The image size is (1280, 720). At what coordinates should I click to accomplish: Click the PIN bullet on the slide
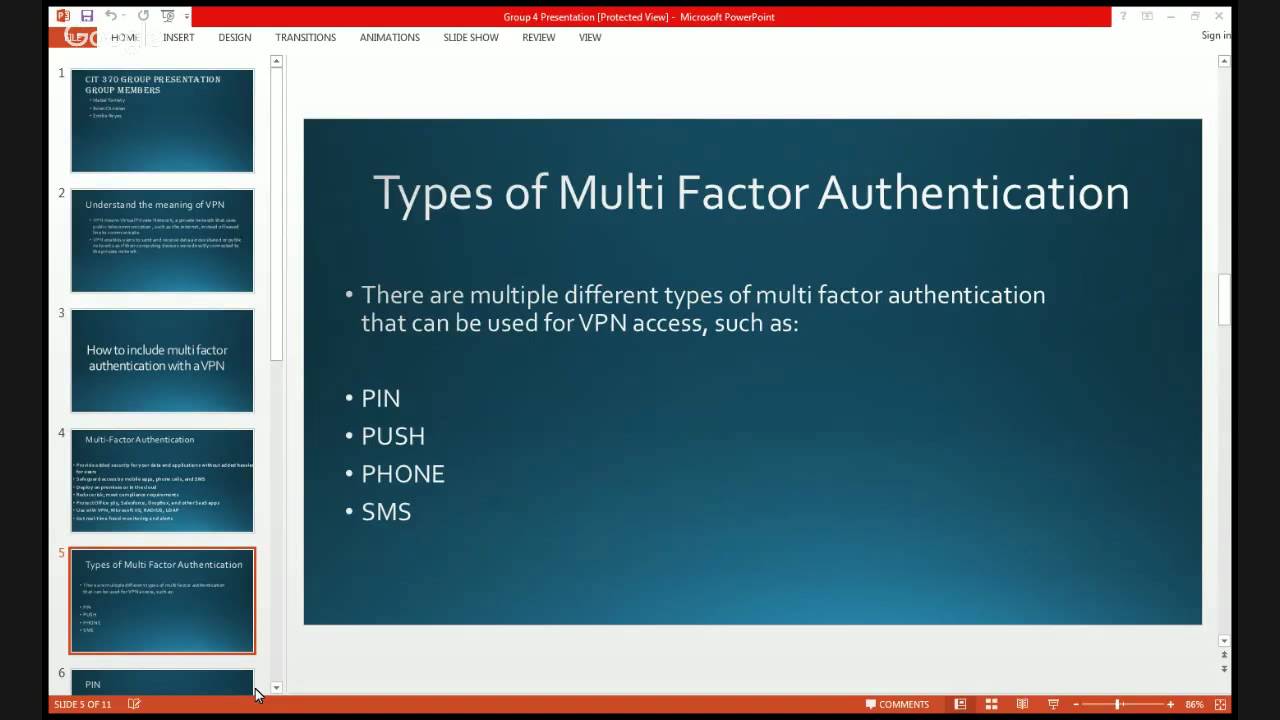tap(380, 398)
